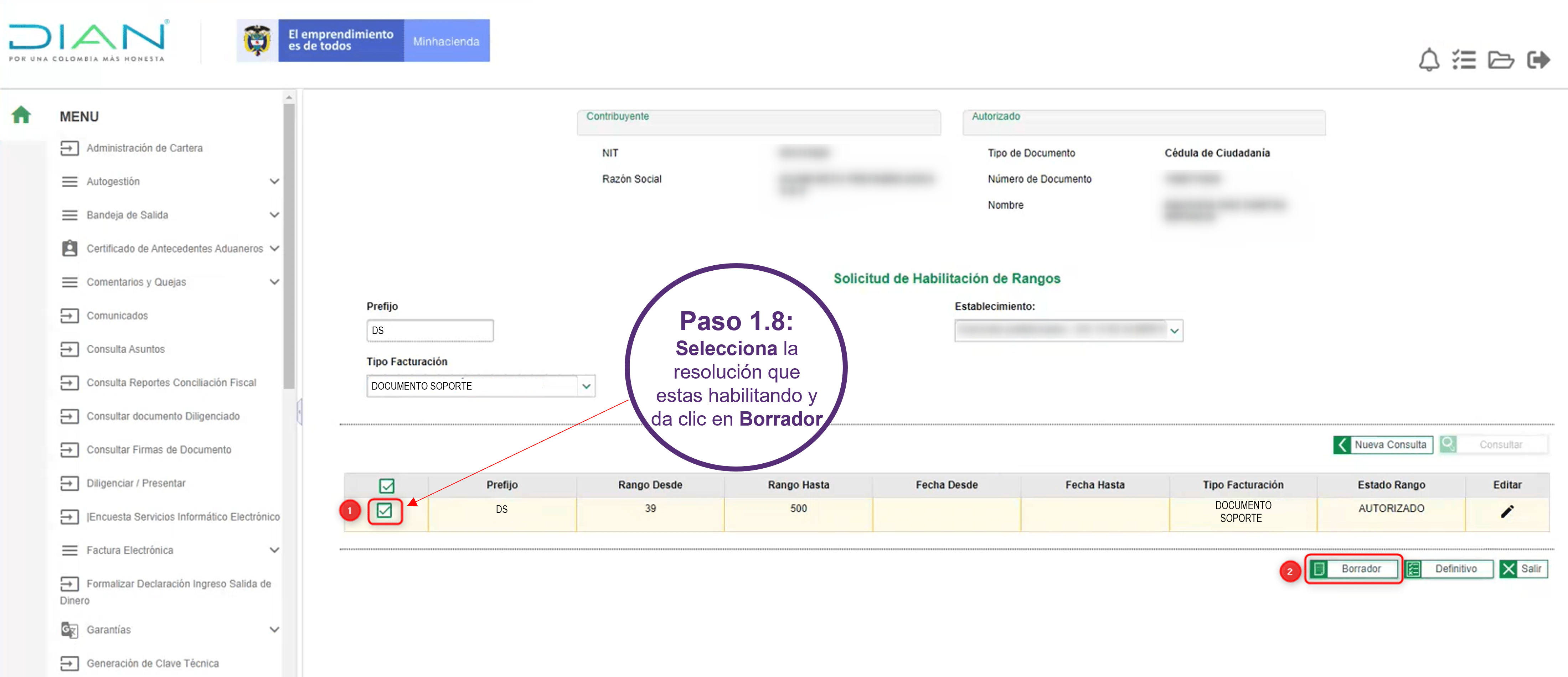Click the Certificado de Antecedentes Aduaneros badge icon
Viewport: 1568px width, 677px height.
pos(69,248)
